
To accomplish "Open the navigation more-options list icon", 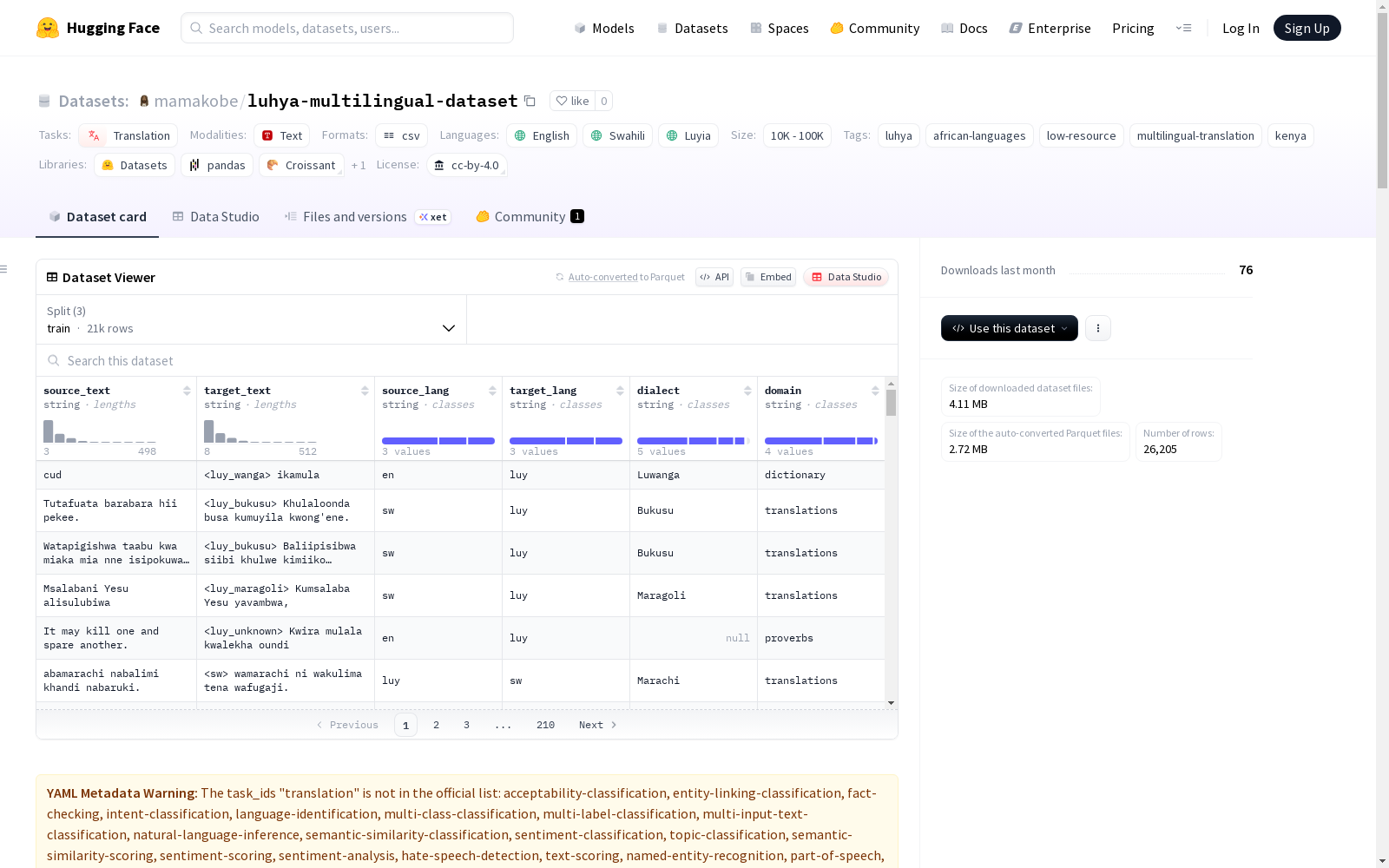I will 1183,28.
